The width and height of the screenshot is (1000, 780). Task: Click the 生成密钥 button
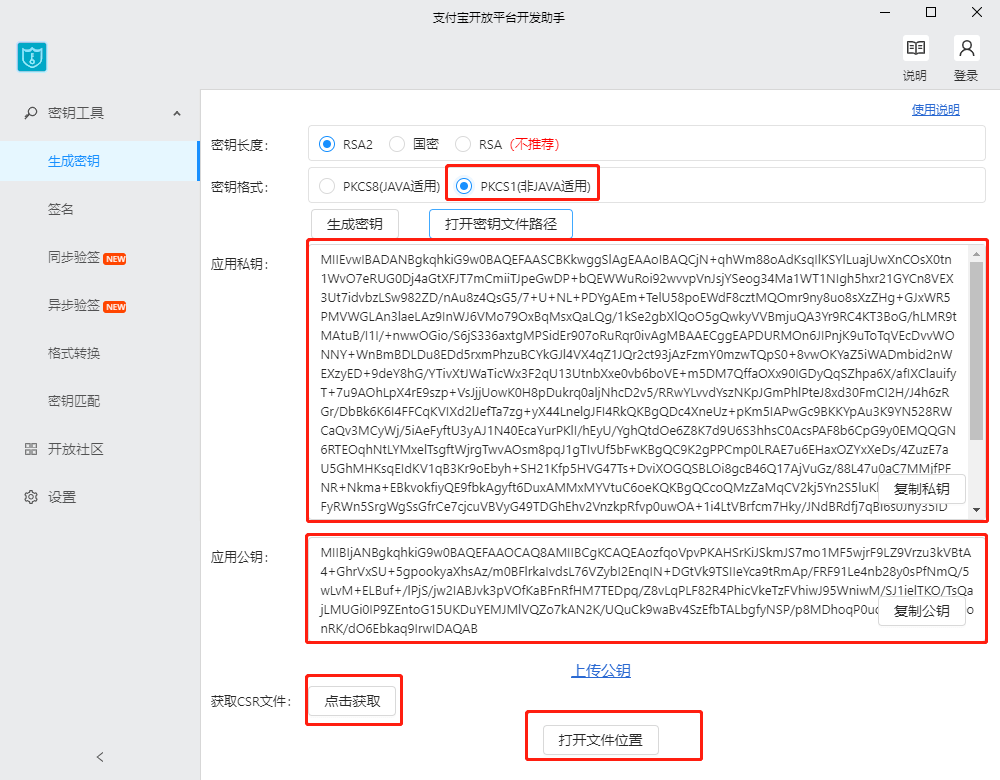[361, 223]
